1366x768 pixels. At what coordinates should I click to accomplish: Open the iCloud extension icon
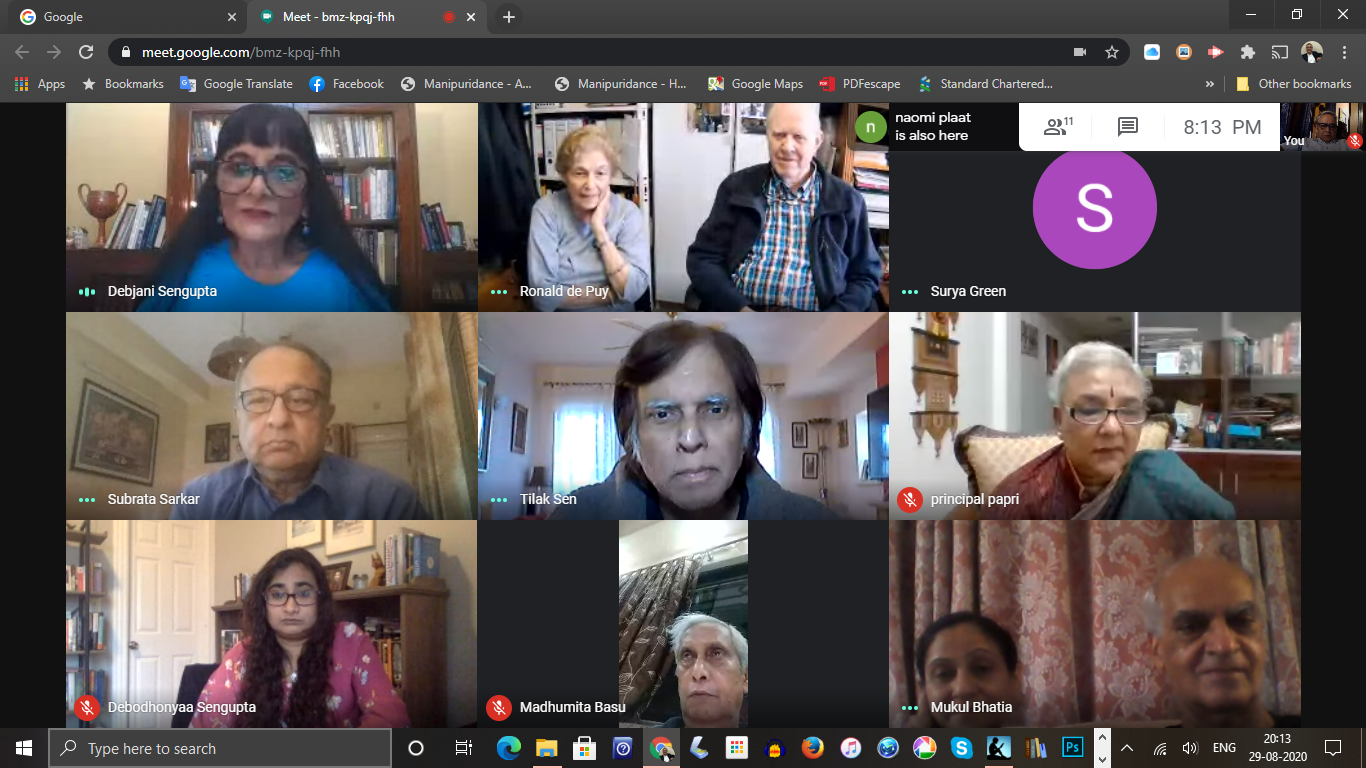click(x=1152, y=52)
